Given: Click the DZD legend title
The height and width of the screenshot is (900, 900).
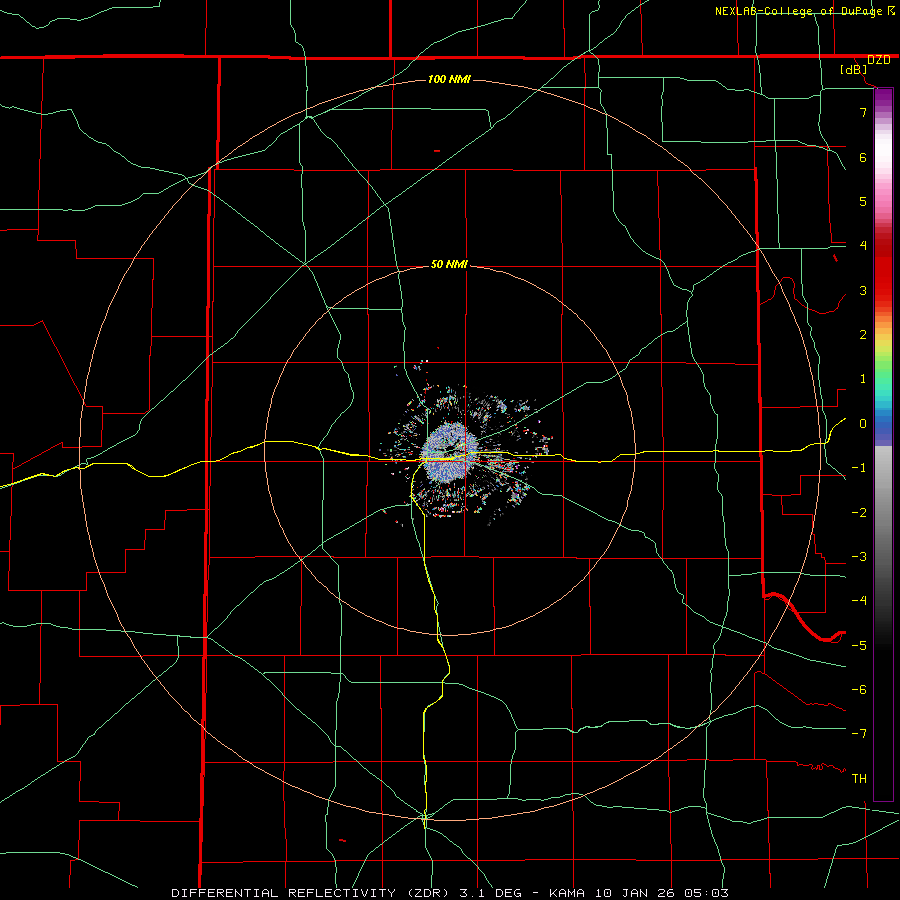Looking at the screenshot, I should (879, 60).
